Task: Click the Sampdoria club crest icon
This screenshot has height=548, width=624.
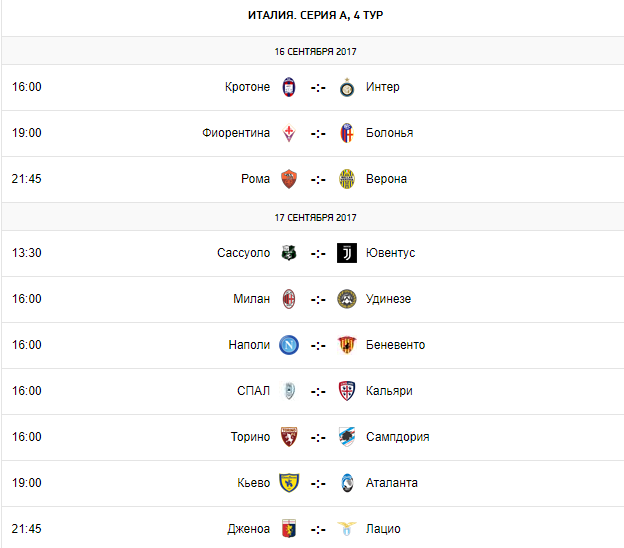Action: coord(347,437)
